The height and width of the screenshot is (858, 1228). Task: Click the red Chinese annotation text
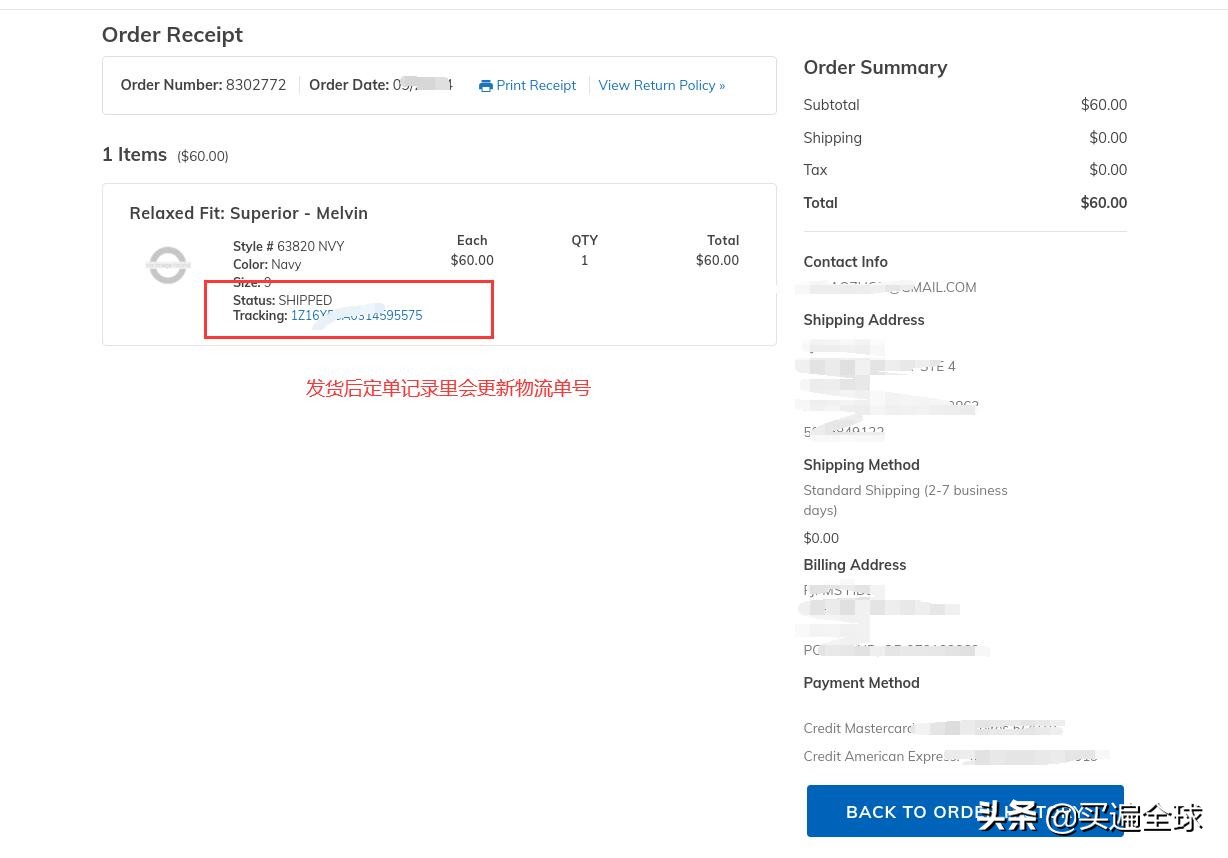coord(448,388)
